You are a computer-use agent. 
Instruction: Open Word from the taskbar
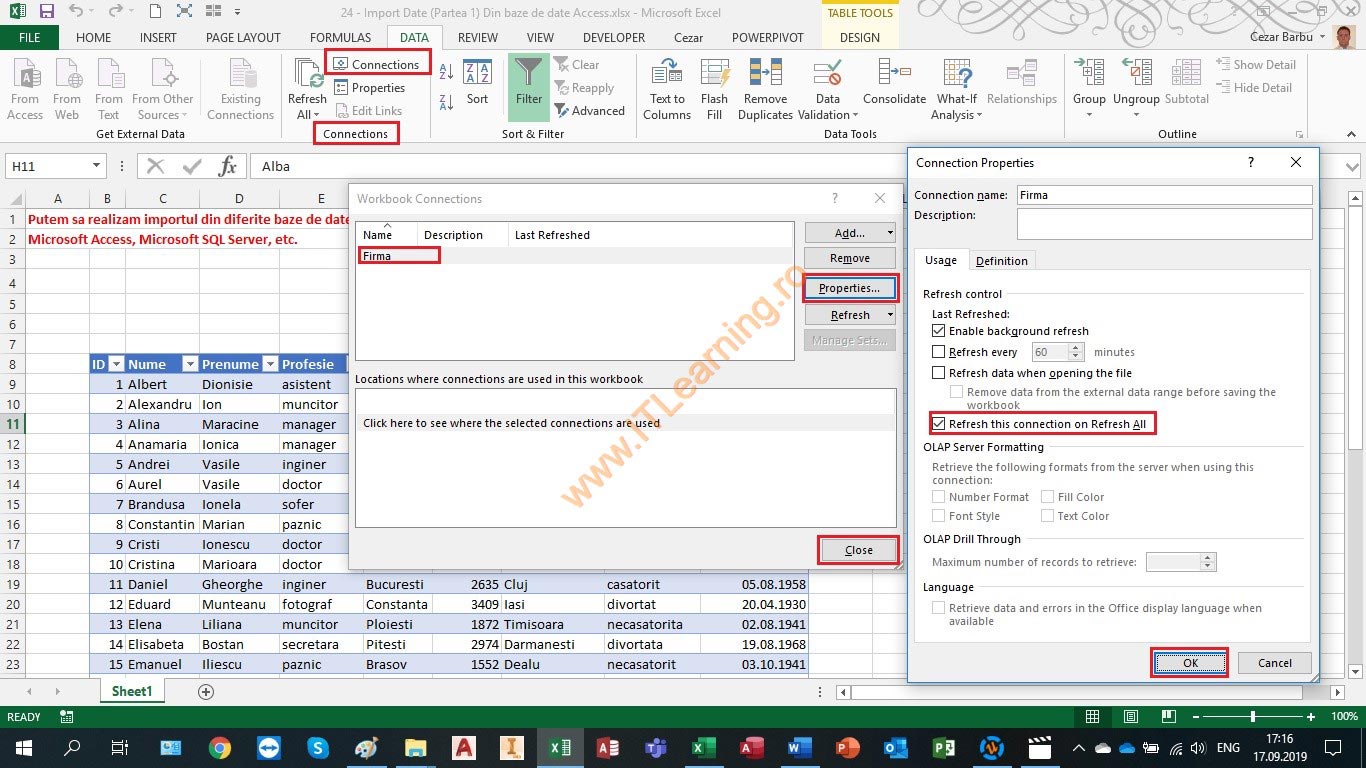click(x=799, y=748)
